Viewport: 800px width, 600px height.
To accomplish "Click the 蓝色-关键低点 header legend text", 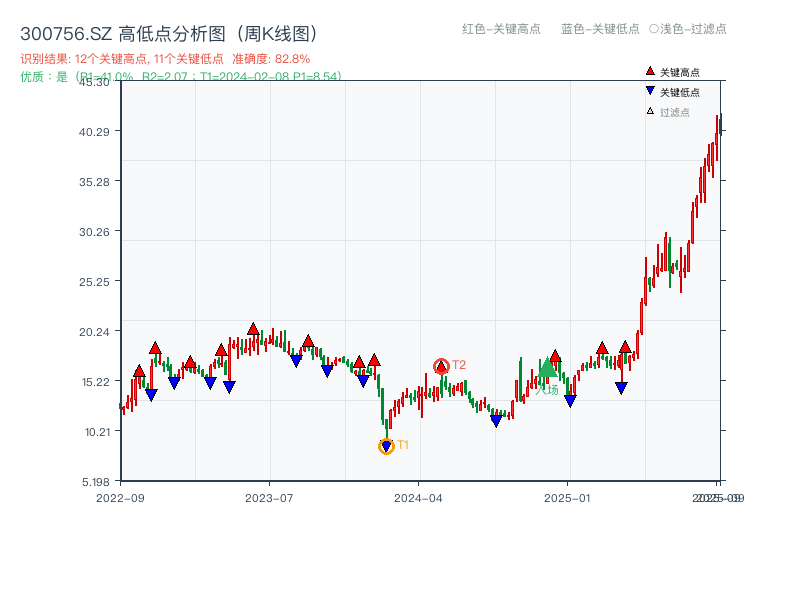I will (x=600, y=29).
